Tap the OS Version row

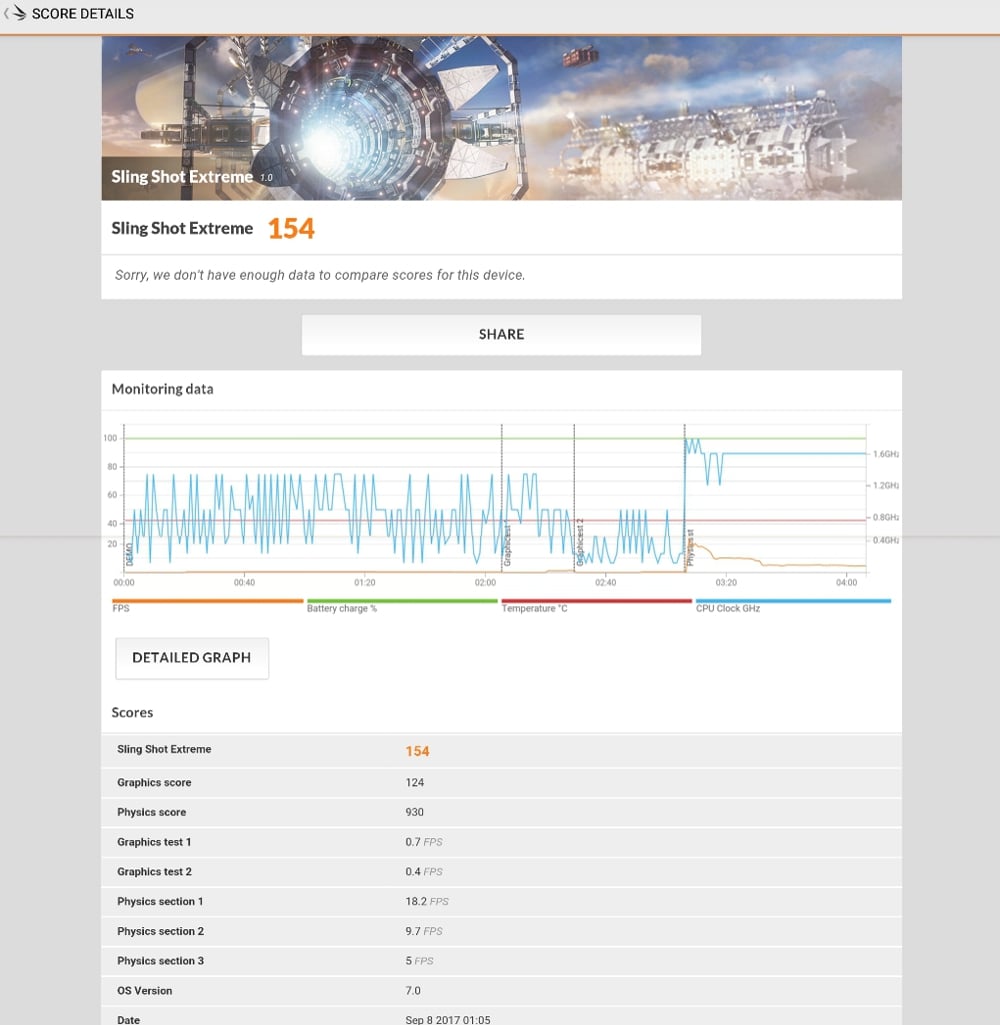pos(501,991)
